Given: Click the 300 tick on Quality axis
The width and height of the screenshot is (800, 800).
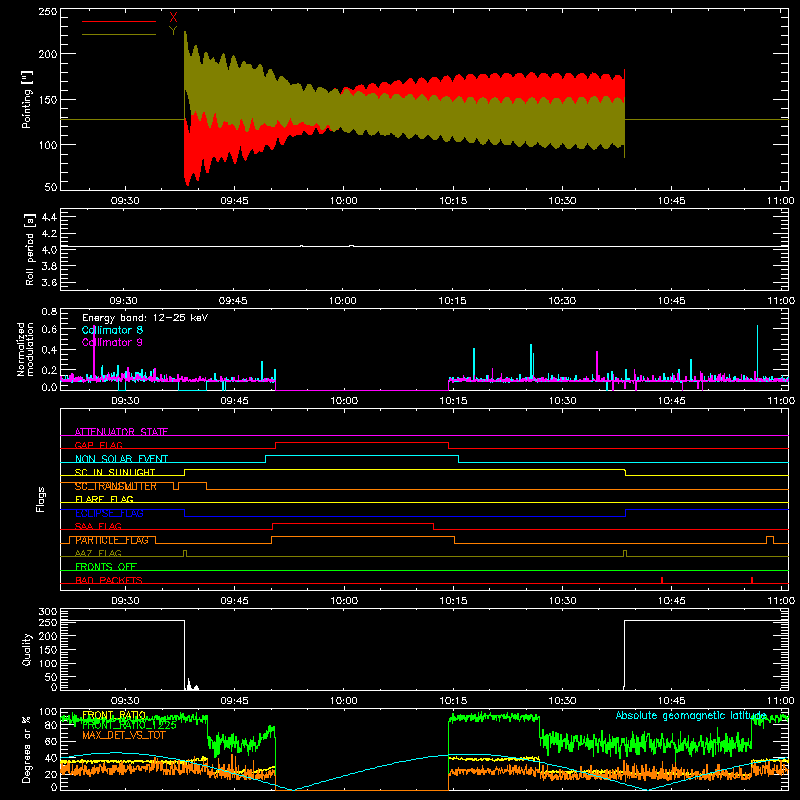Looking at the screenshot, I should coord(47,612).
